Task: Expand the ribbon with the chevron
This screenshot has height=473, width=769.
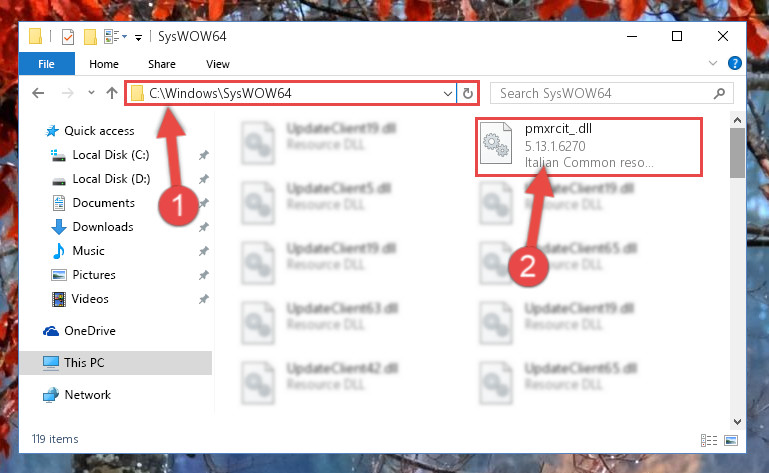Action: [x=713, y=63]
